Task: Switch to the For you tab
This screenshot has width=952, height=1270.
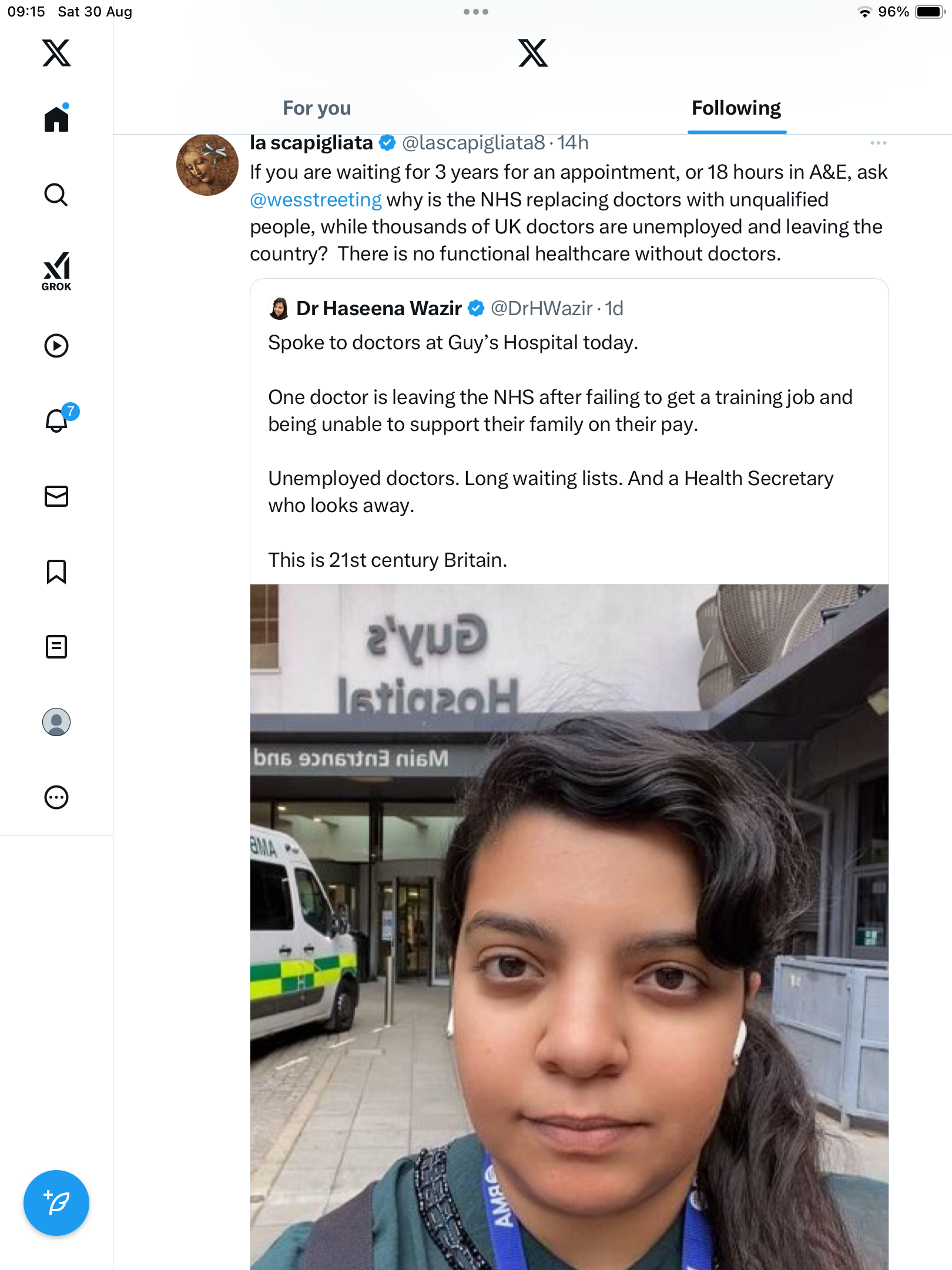Action: click(317, 108)
